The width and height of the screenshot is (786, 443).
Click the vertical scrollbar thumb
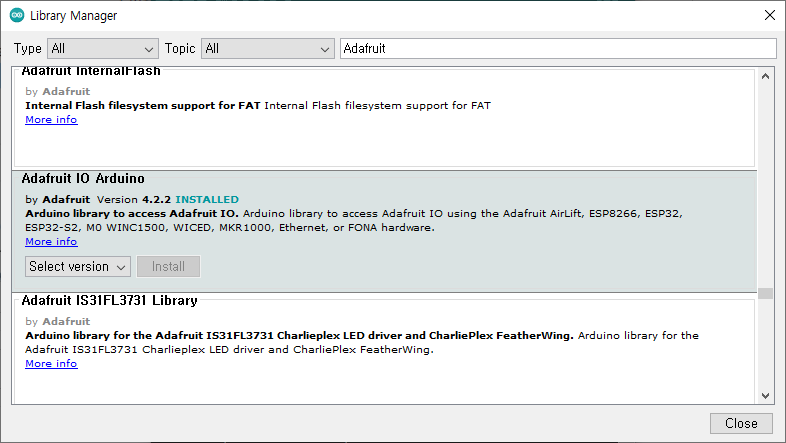pos(765,293)
